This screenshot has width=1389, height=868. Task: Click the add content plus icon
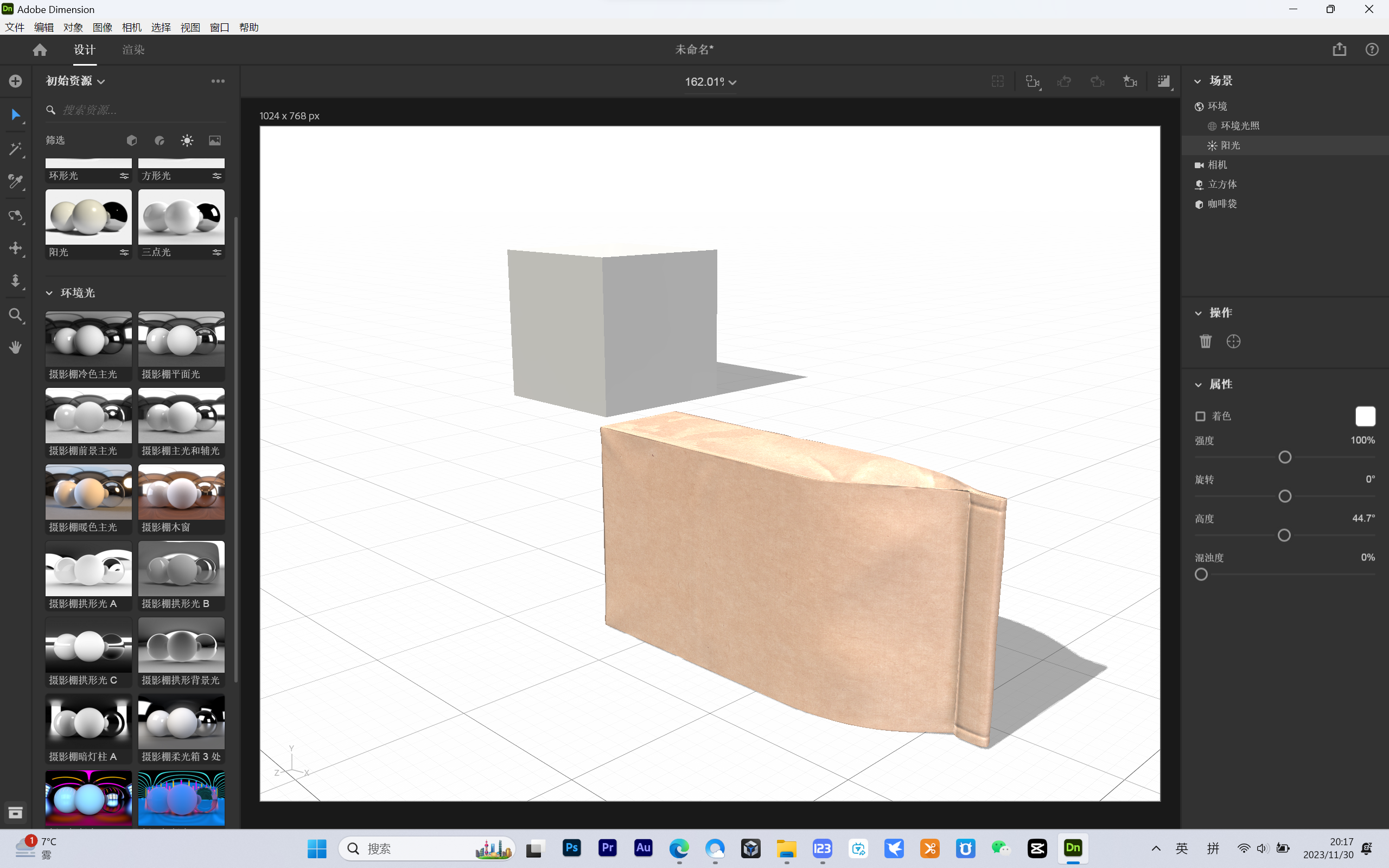tap(16, 81)
